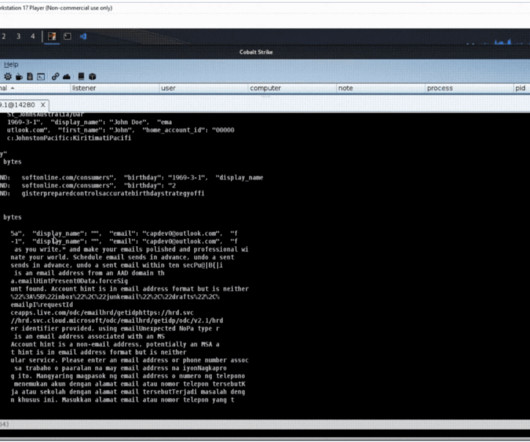Select the active Cobalt Strike taskbar icon
The height and width of the screenshot is (442, 530).
[x=52, y=36]
